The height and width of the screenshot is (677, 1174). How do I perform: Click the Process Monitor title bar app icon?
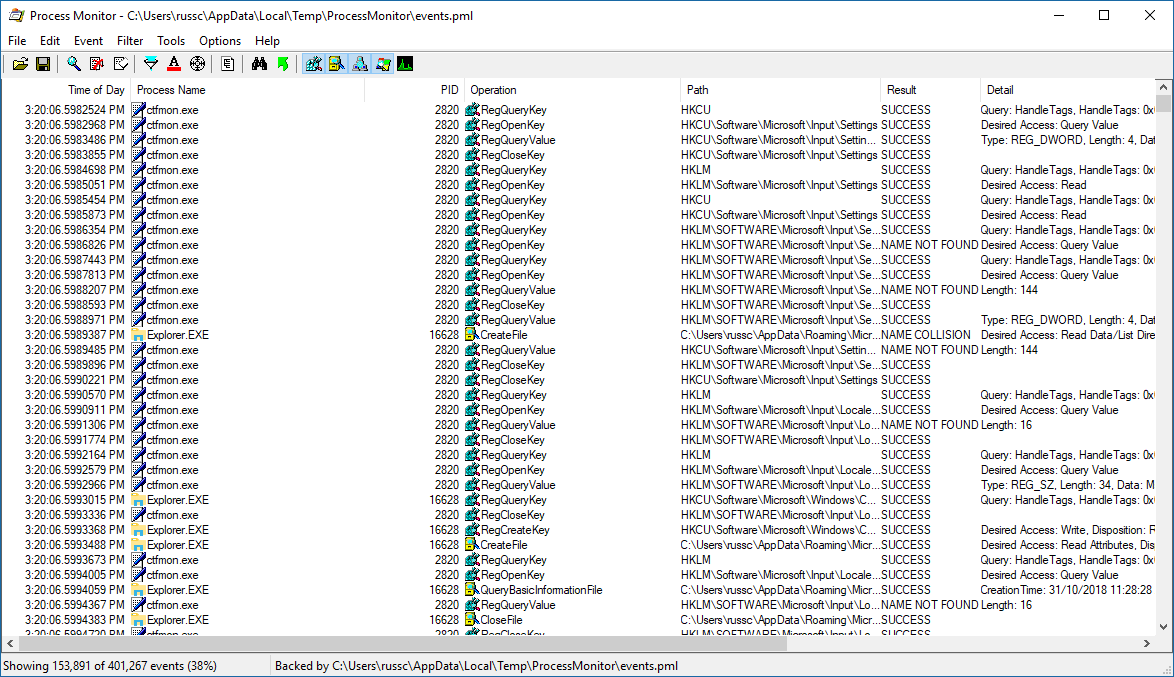coord(16,15)
